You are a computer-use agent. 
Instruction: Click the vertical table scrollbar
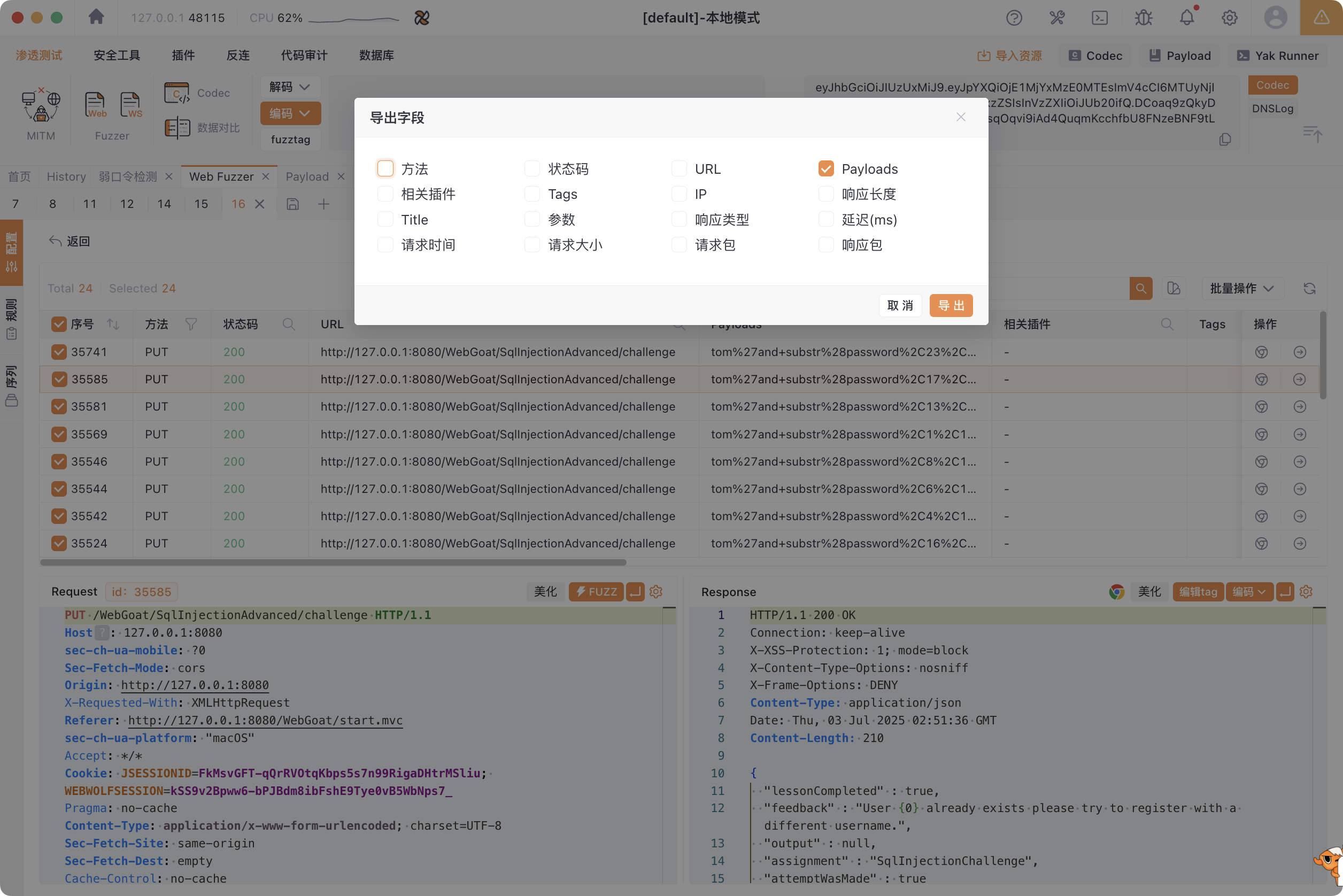(x=1323, y=356)
